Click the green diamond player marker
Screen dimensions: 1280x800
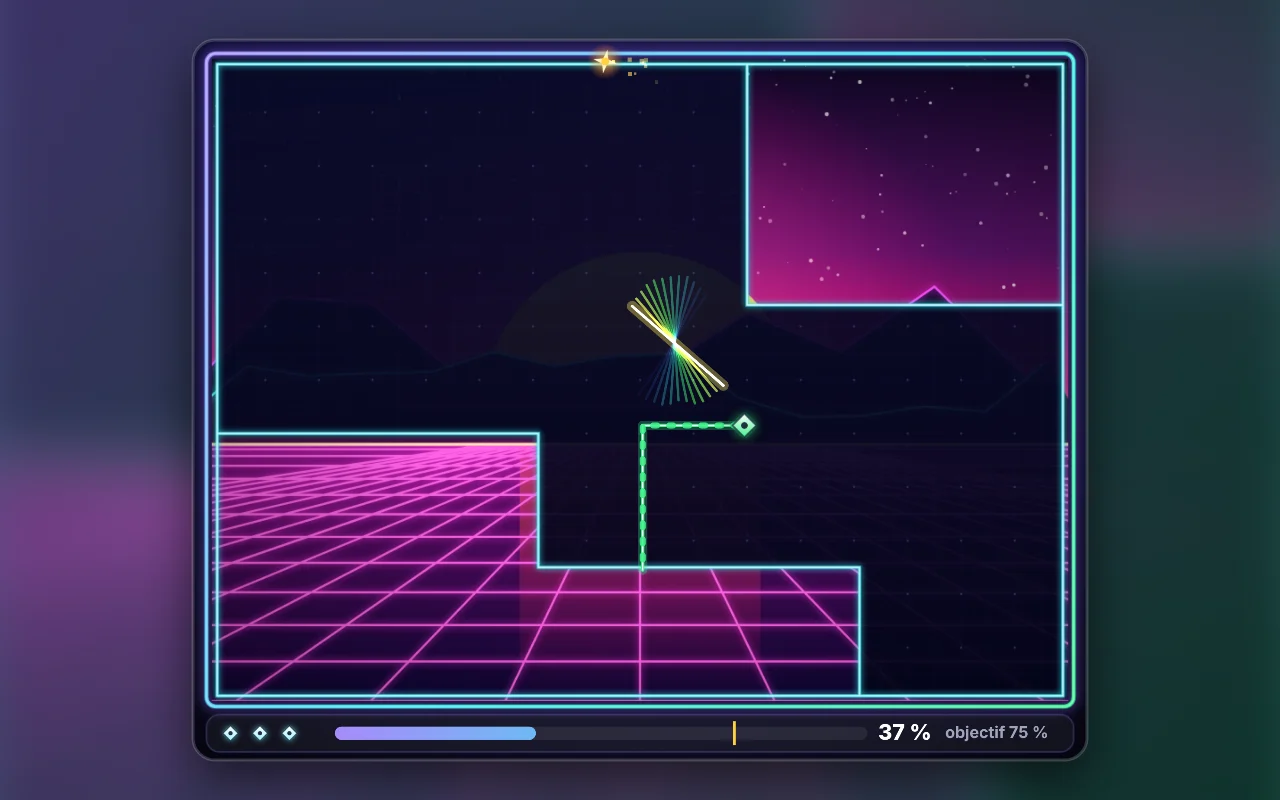pos(744,426)
